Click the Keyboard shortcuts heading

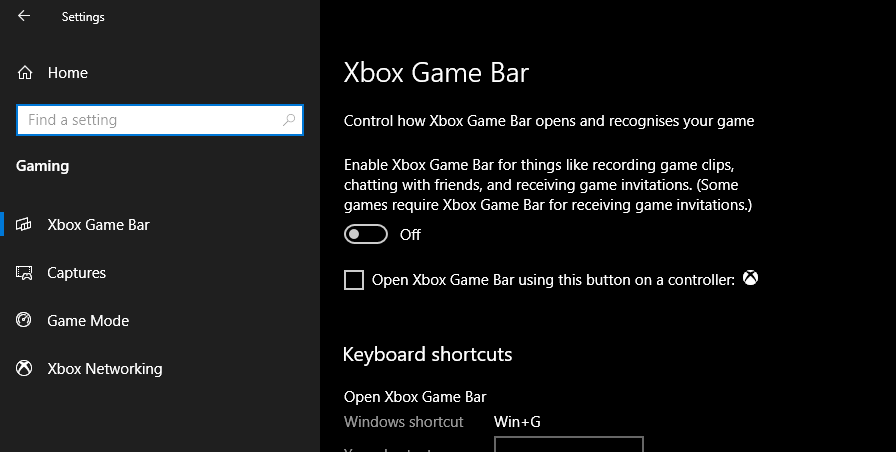click(427, 354)
